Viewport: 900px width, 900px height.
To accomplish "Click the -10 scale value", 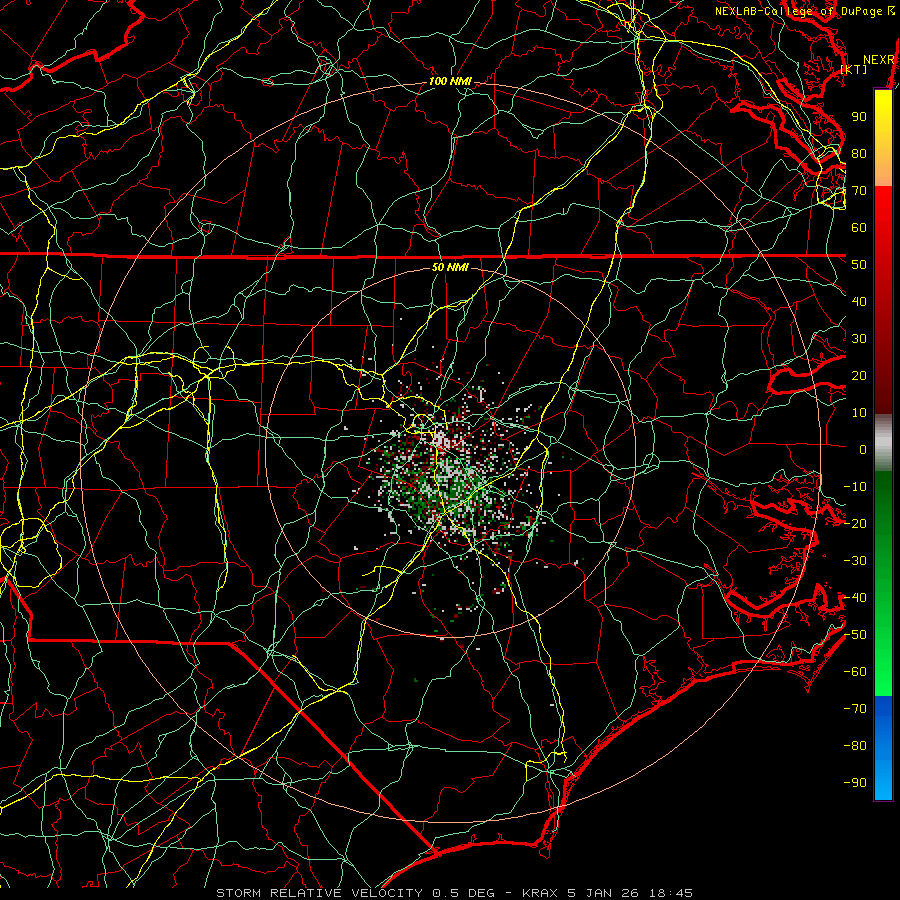I will tap(855, 487).
